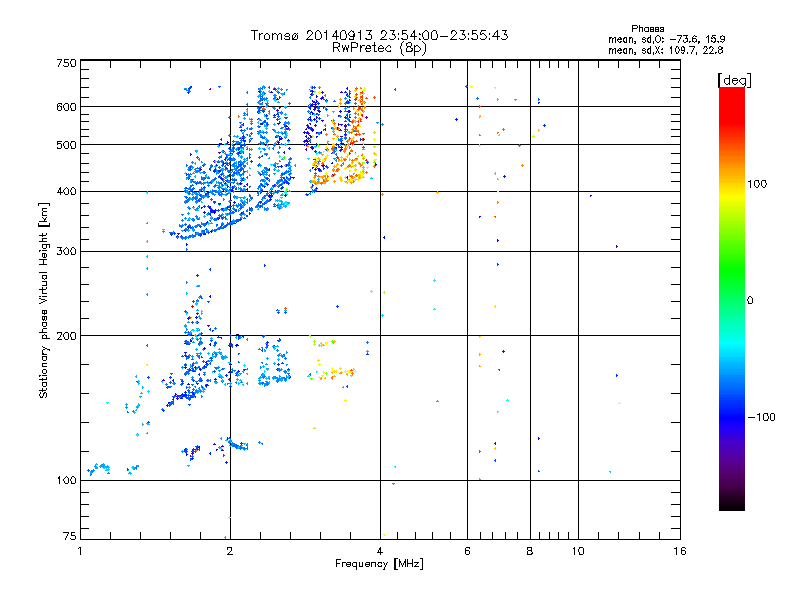Click the 'mean, sd,X: 109.7, 22.8' line

665,50
